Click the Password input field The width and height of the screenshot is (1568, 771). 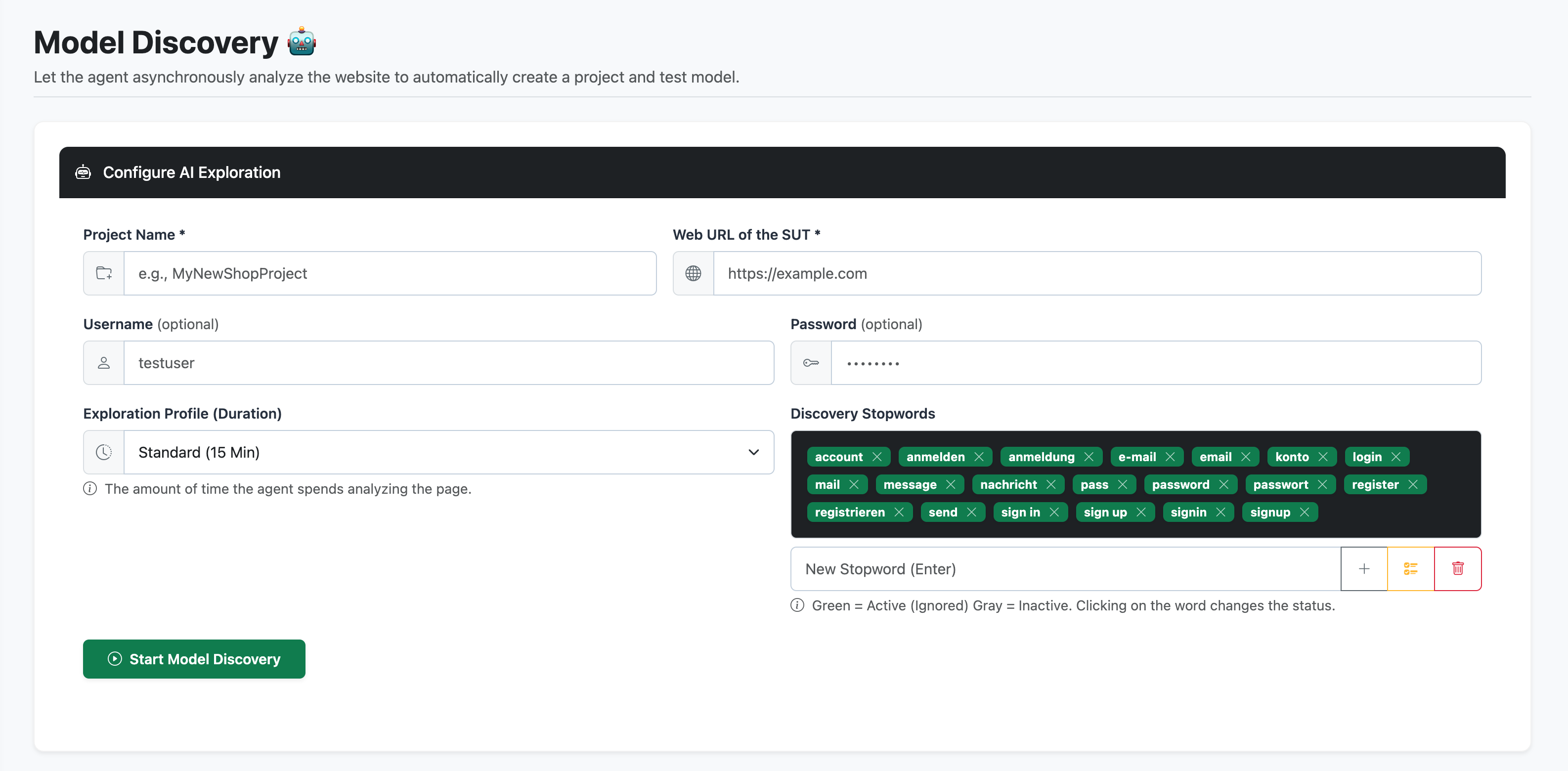1157,363
